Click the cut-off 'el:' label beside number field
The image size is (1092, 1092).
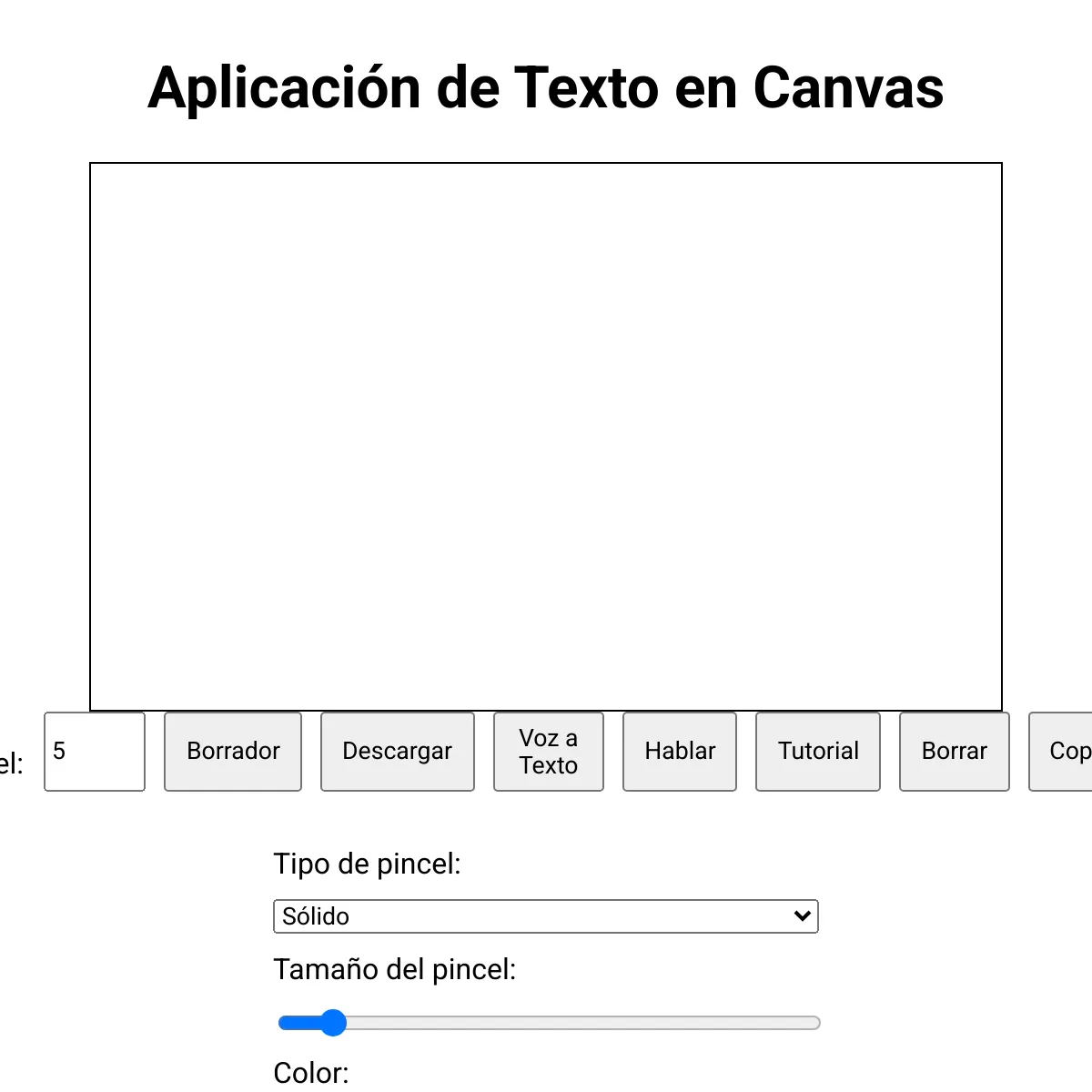[x=11, y=763]
